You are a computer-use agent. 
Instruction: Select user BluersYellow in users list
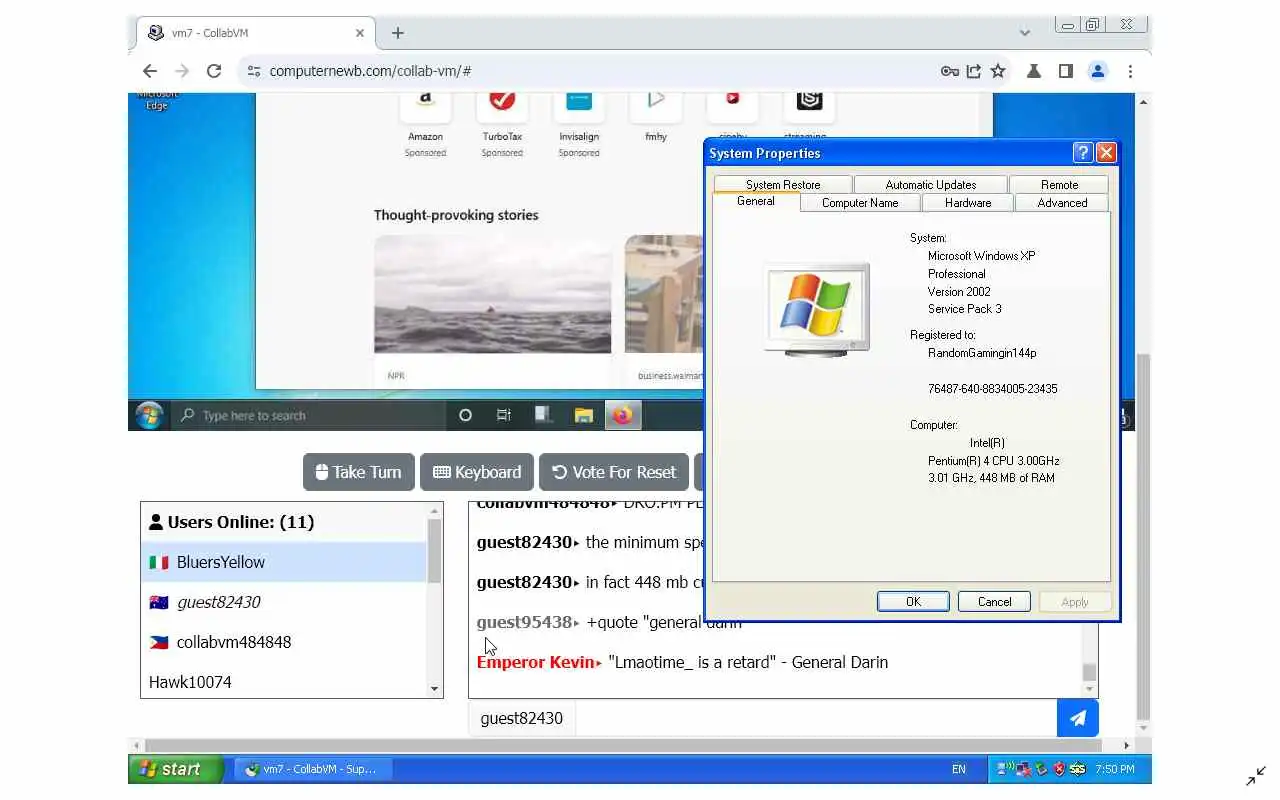pos(284,562)
